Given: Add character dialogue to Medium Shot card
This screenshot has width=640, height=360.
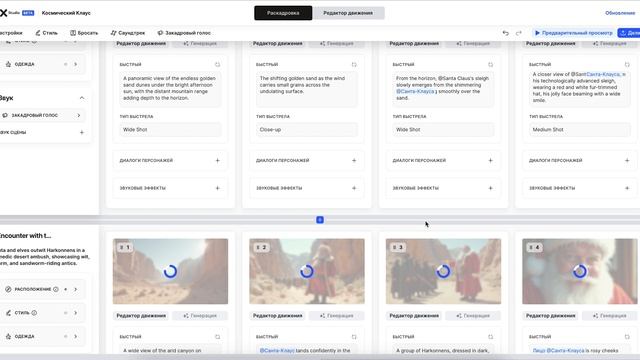Looking at the screenshot, I should (x=627, y=160).
